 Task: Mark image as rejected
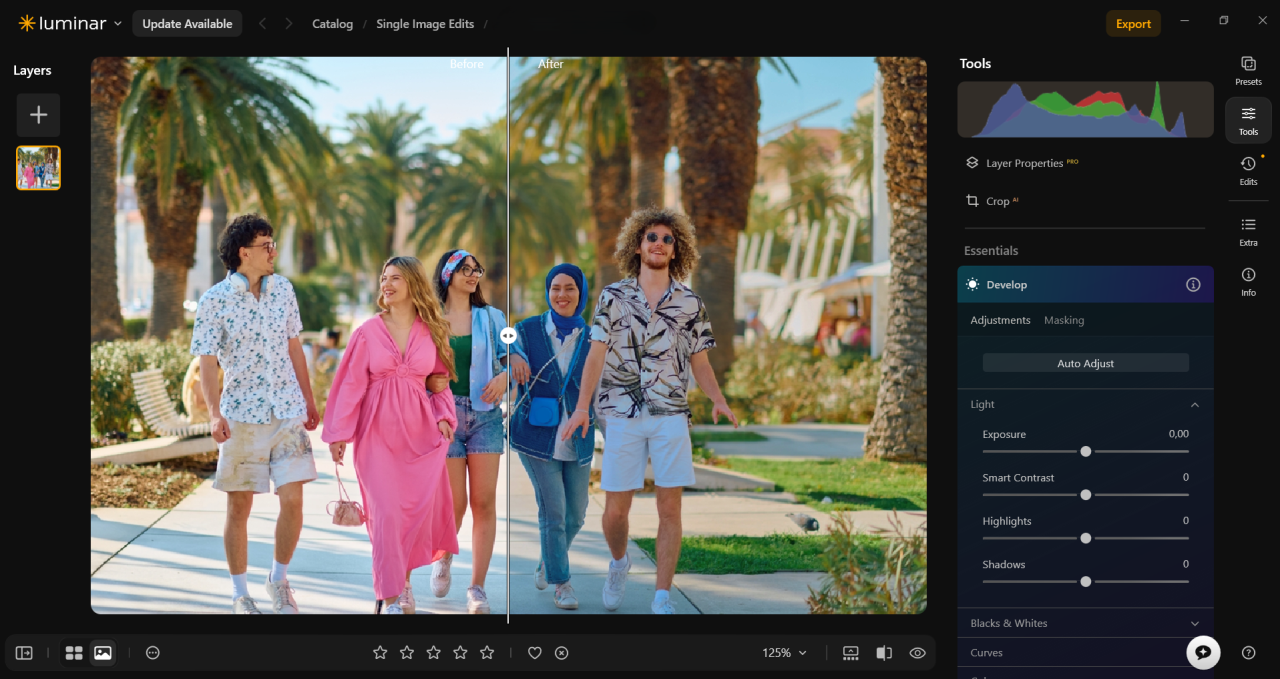[562, 653]
